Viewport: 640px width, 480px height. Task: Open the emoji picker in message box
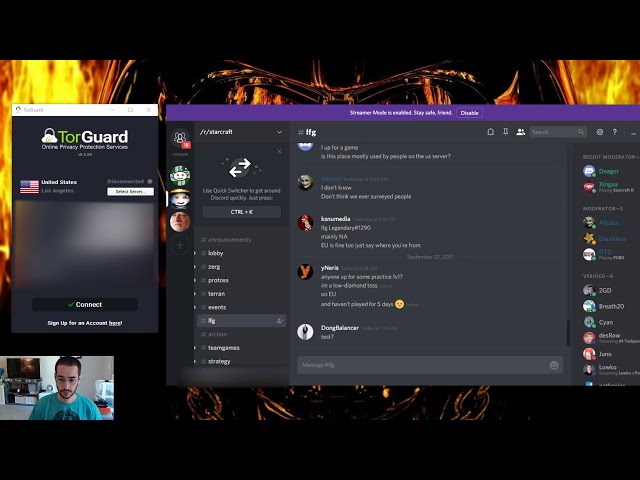click(x=554, y=365)
